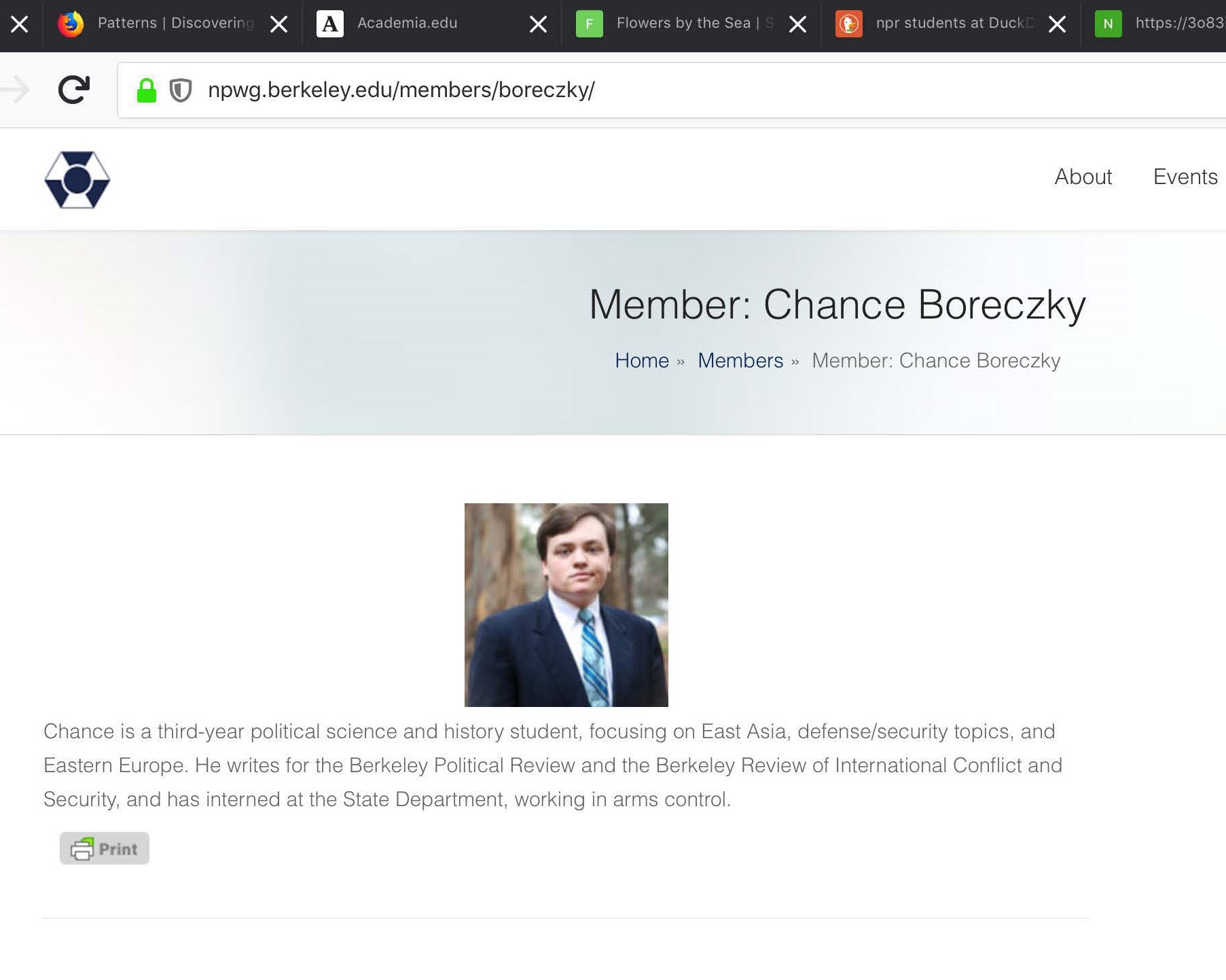Open the Events menu item
The width and height of the screenshot is (1226, 980).
coord(1185,177)
